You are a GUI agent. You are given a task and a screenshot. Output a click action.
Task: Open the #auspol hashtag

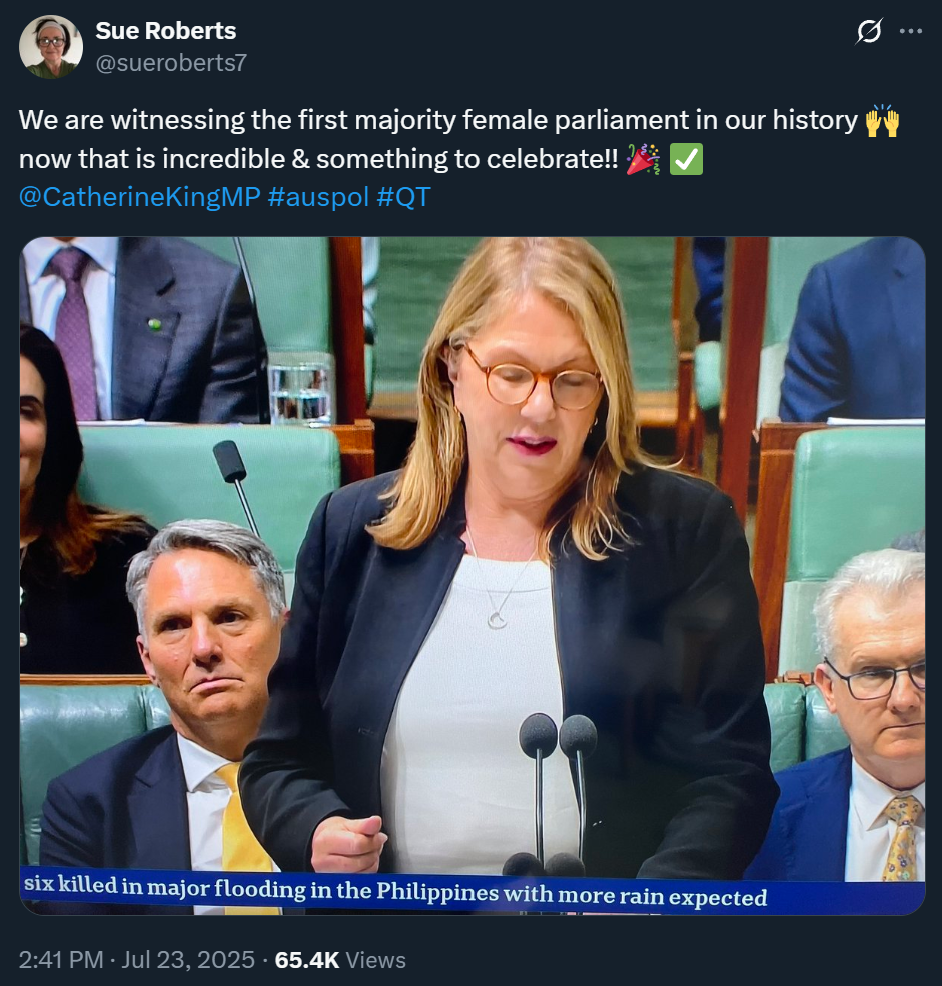click(x=318, y=197)
